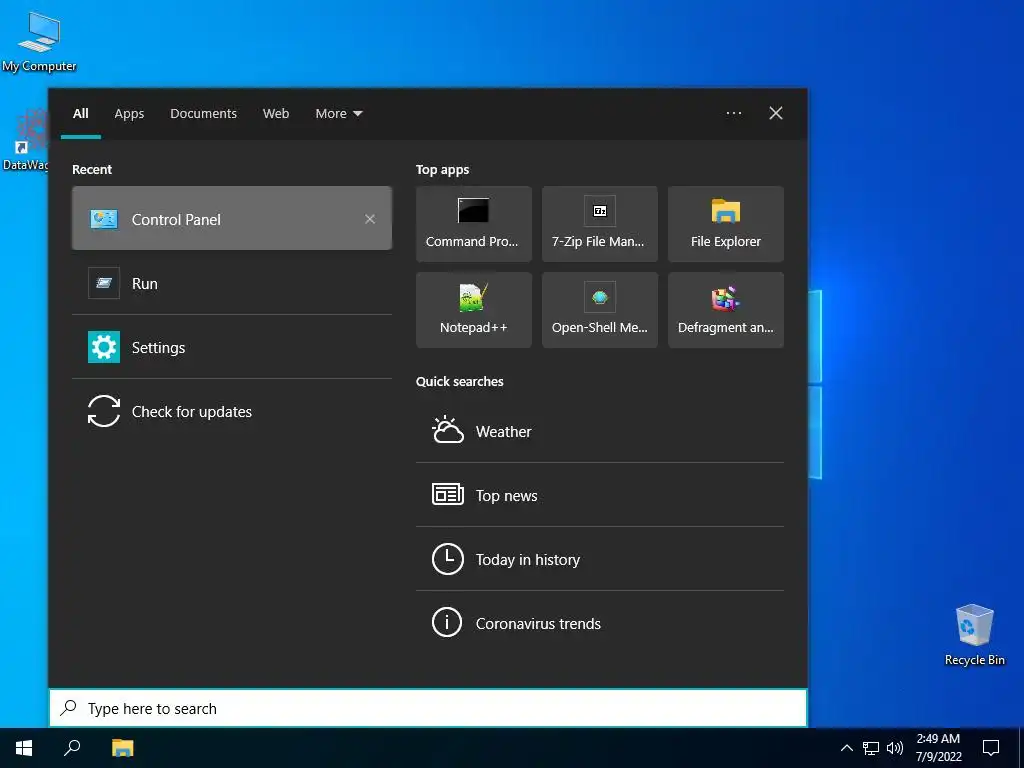Click the Type here to search box
The height and width of the screenshot is (768, 1024).
(428, 708)
